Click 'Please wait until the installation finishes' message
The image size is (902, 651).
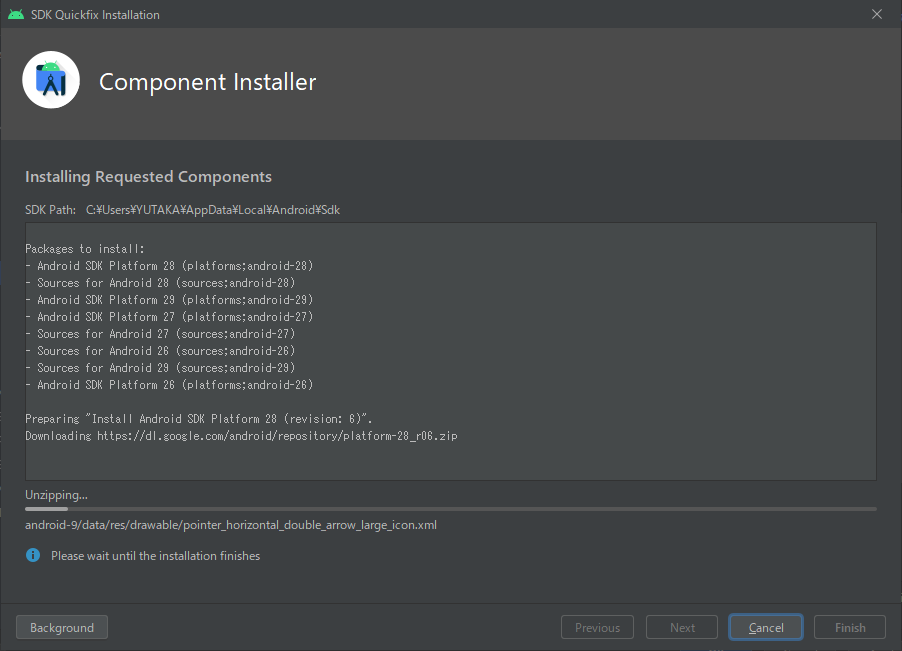[x=155, y=556]
